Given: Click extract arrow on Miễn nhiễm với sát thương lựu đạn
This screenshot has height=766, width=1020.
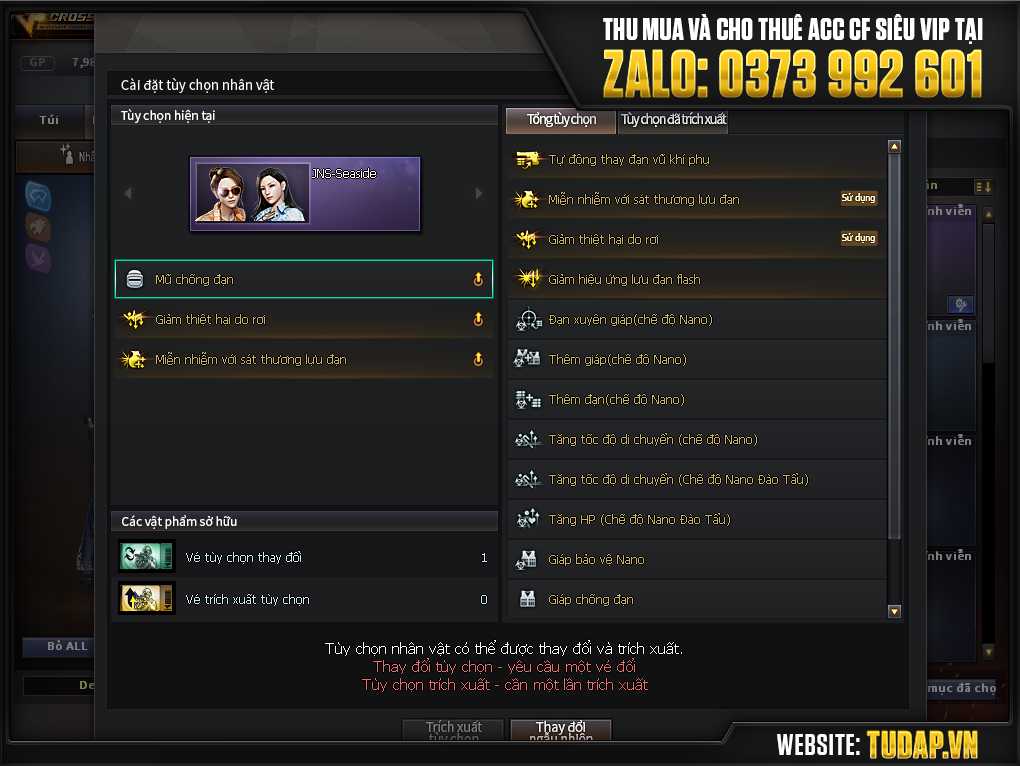Looking at the screenshot, I should 478,359.
